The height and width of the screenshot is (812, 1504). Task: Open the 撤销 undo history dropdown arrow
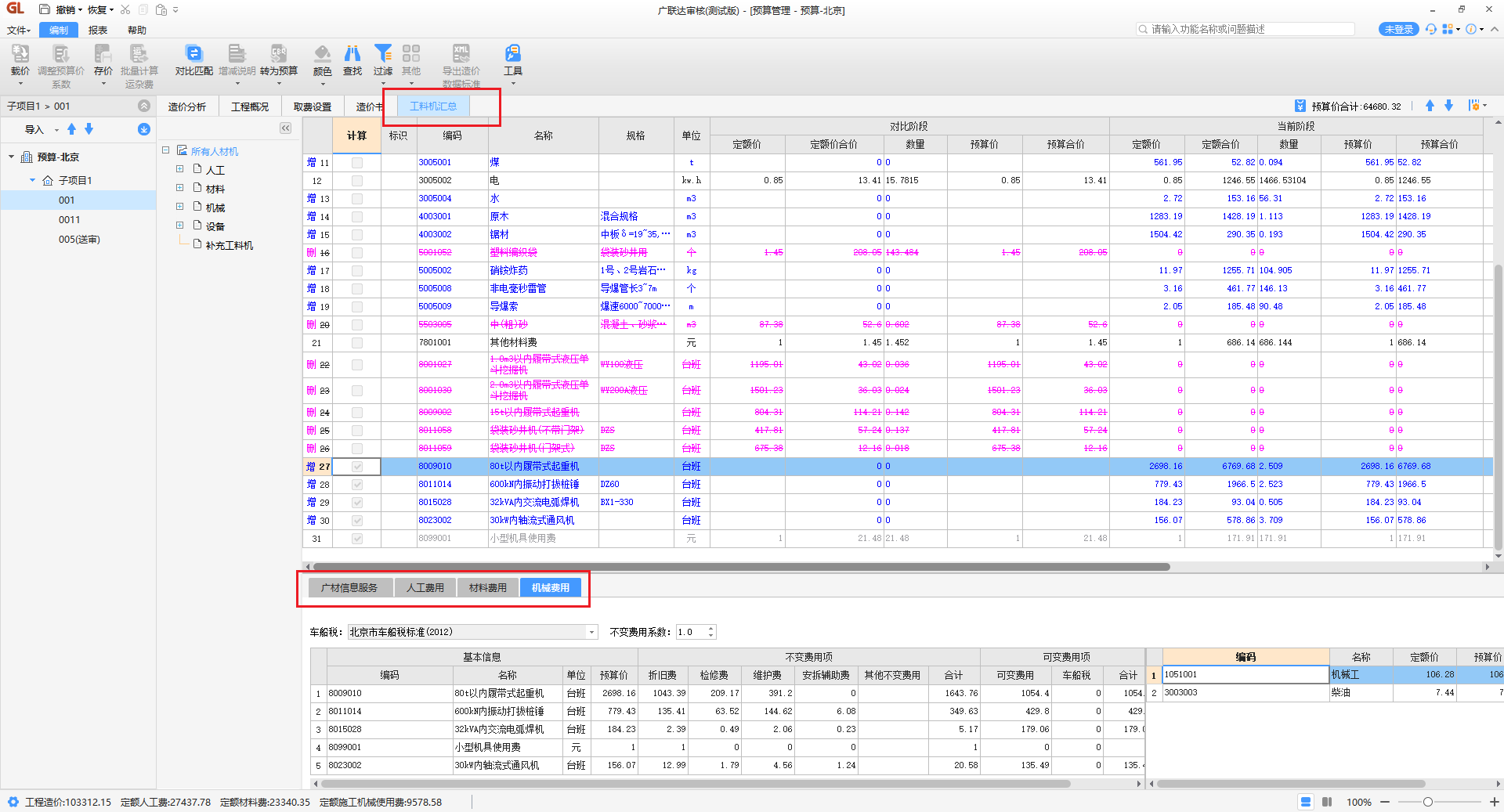(81, 10)
